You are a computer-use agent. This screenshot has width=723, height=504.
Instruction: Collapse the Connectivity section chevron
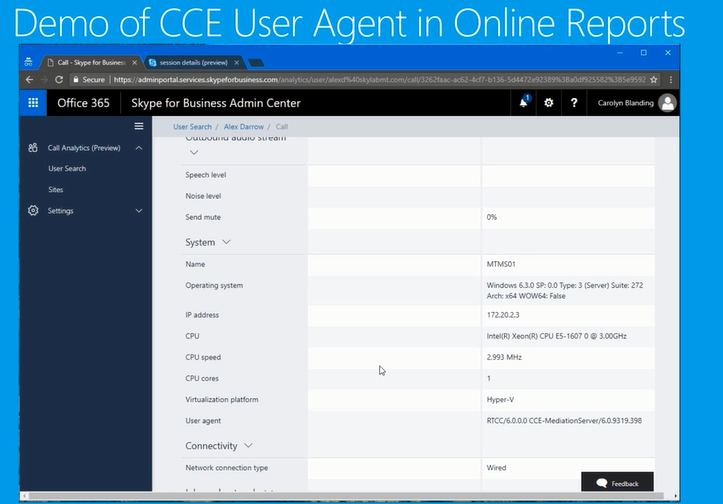248,446
